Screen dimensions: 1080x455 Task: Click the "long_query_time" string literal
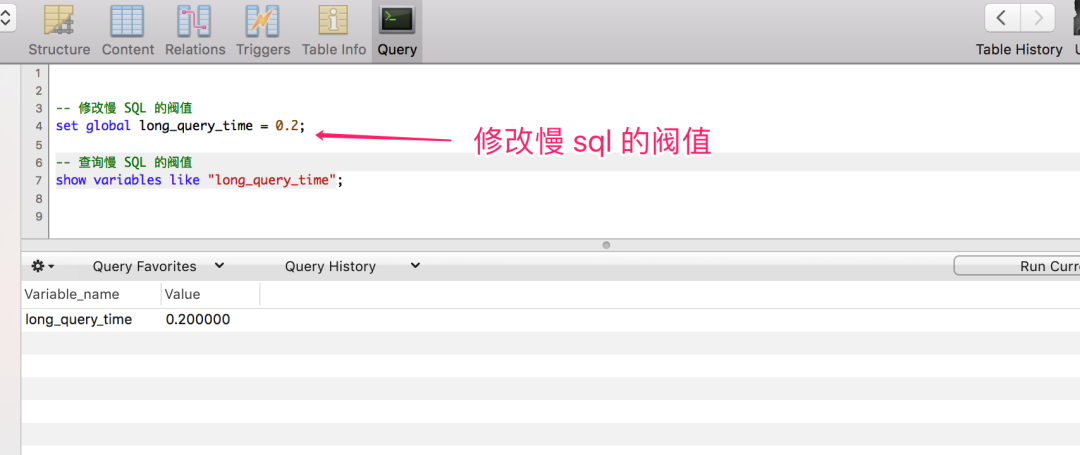(x=271, y=180)
